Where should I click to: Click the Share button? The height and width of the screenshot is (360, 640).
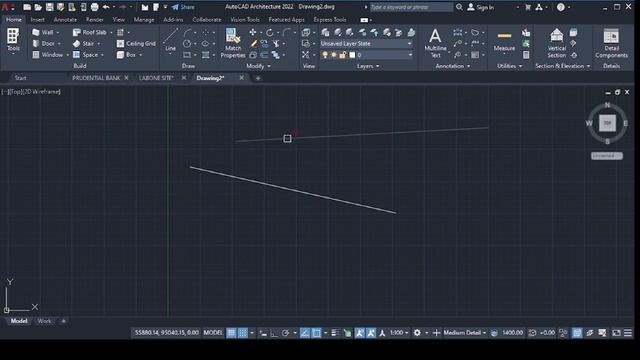183,7
